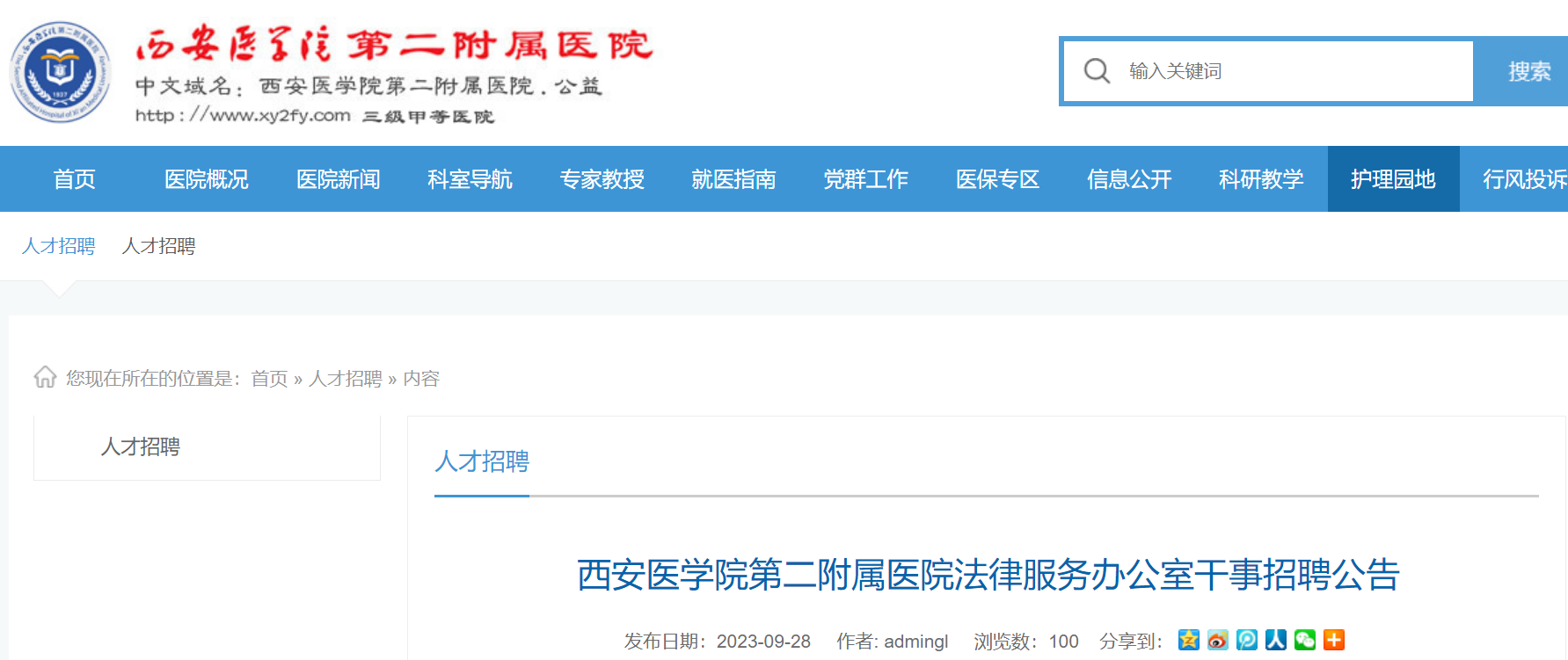The image size is (1568, 660).
Task: Click the 人才招聘 breadcrumb link
Action: (345, 379)
